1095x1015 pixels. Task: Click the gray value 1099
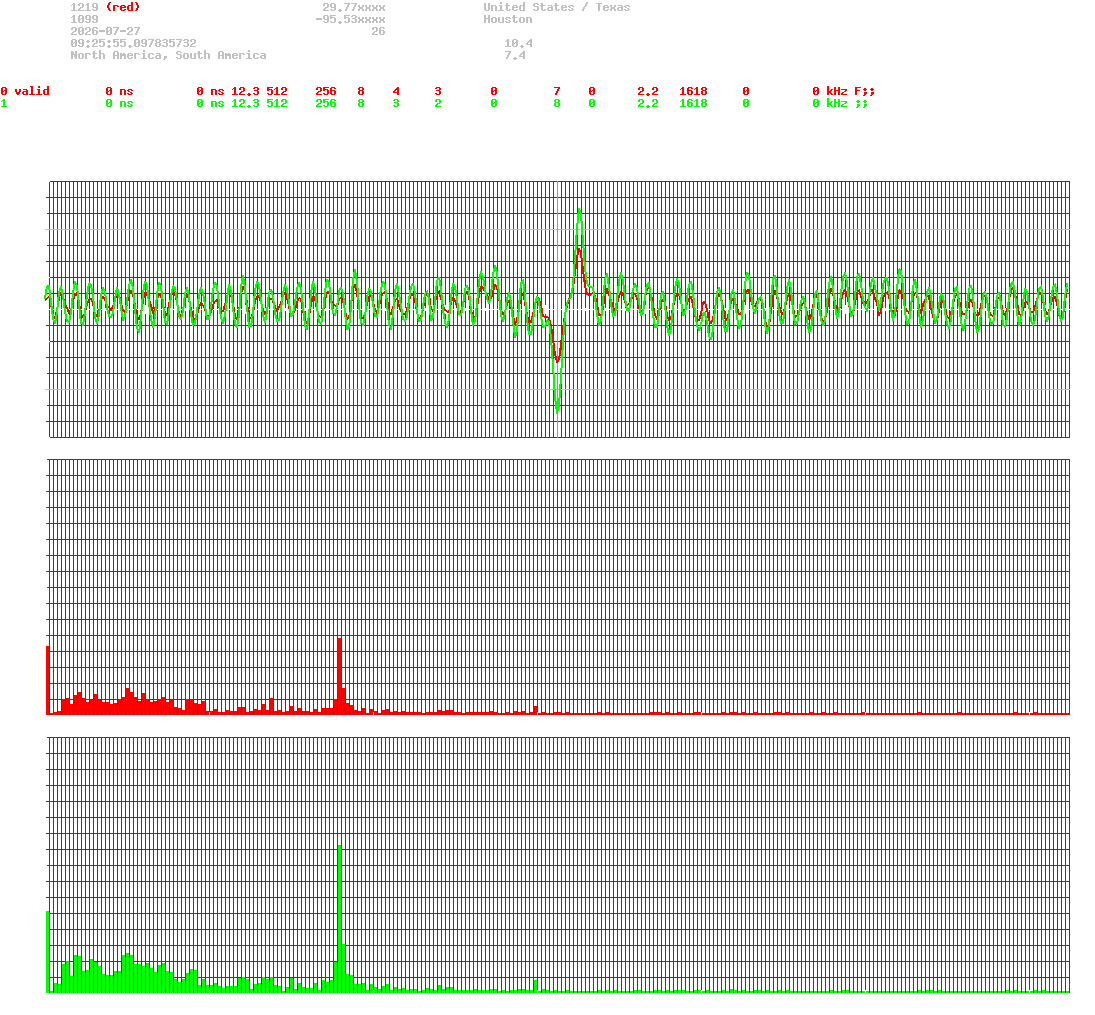(x=84, y=20)
